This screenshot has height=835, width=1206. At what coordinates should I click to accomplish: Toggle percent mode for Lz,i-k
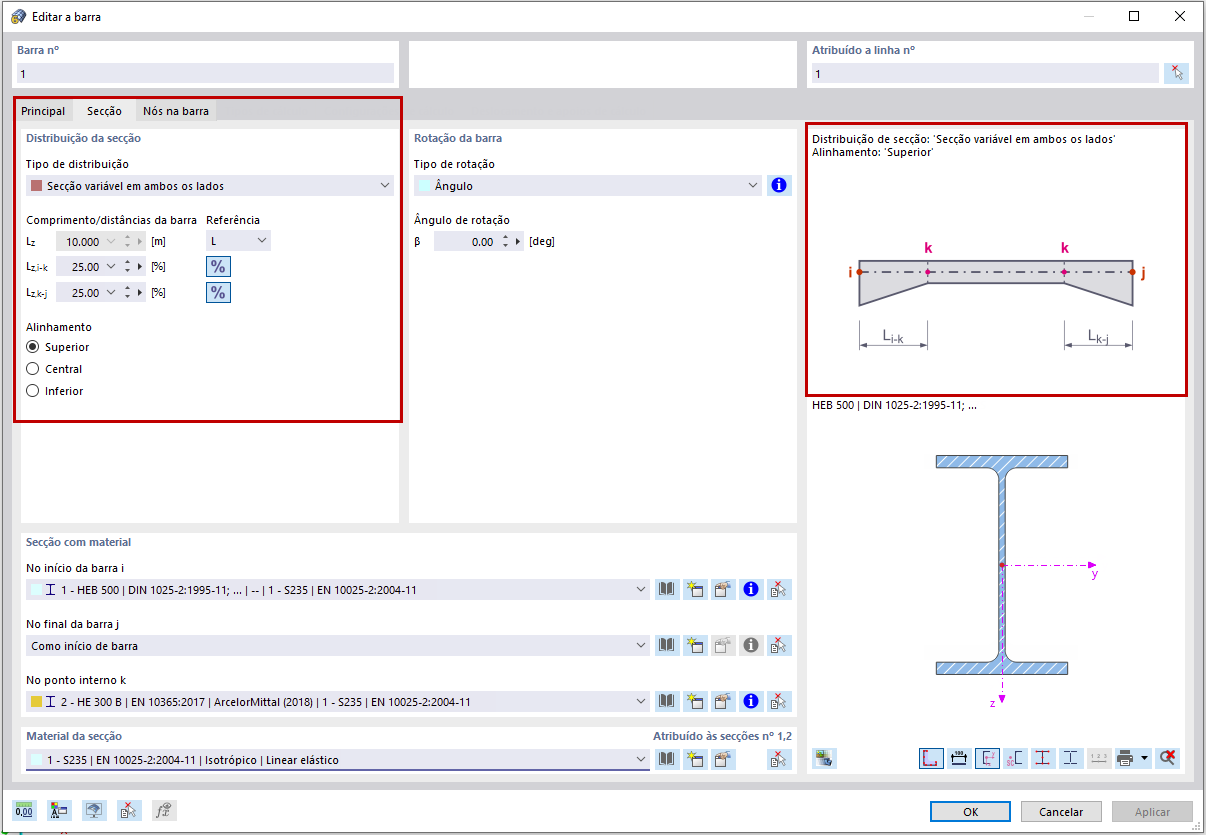pos(217,267)
